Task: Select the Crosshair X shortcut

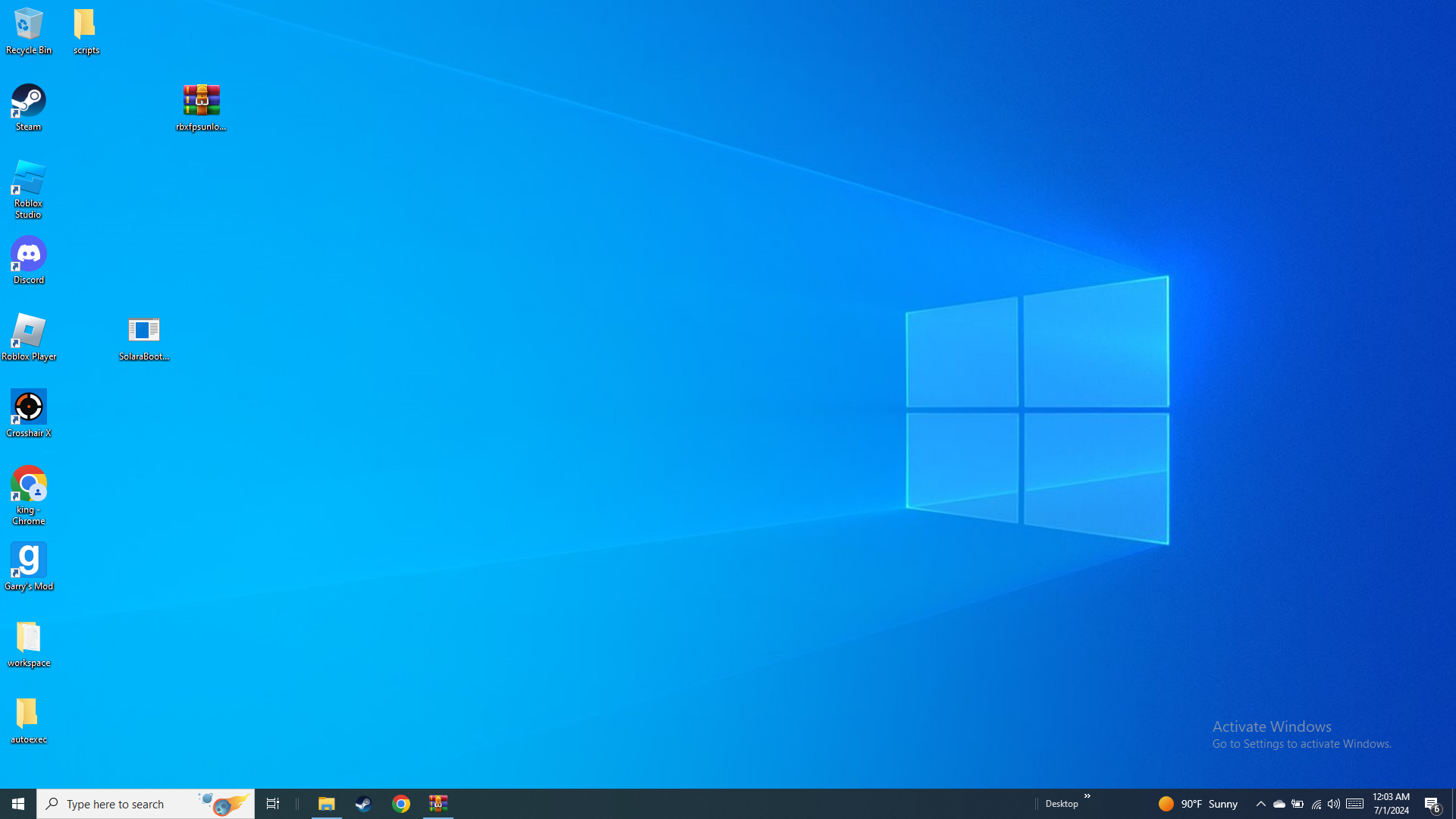Action: pos(29,414)
